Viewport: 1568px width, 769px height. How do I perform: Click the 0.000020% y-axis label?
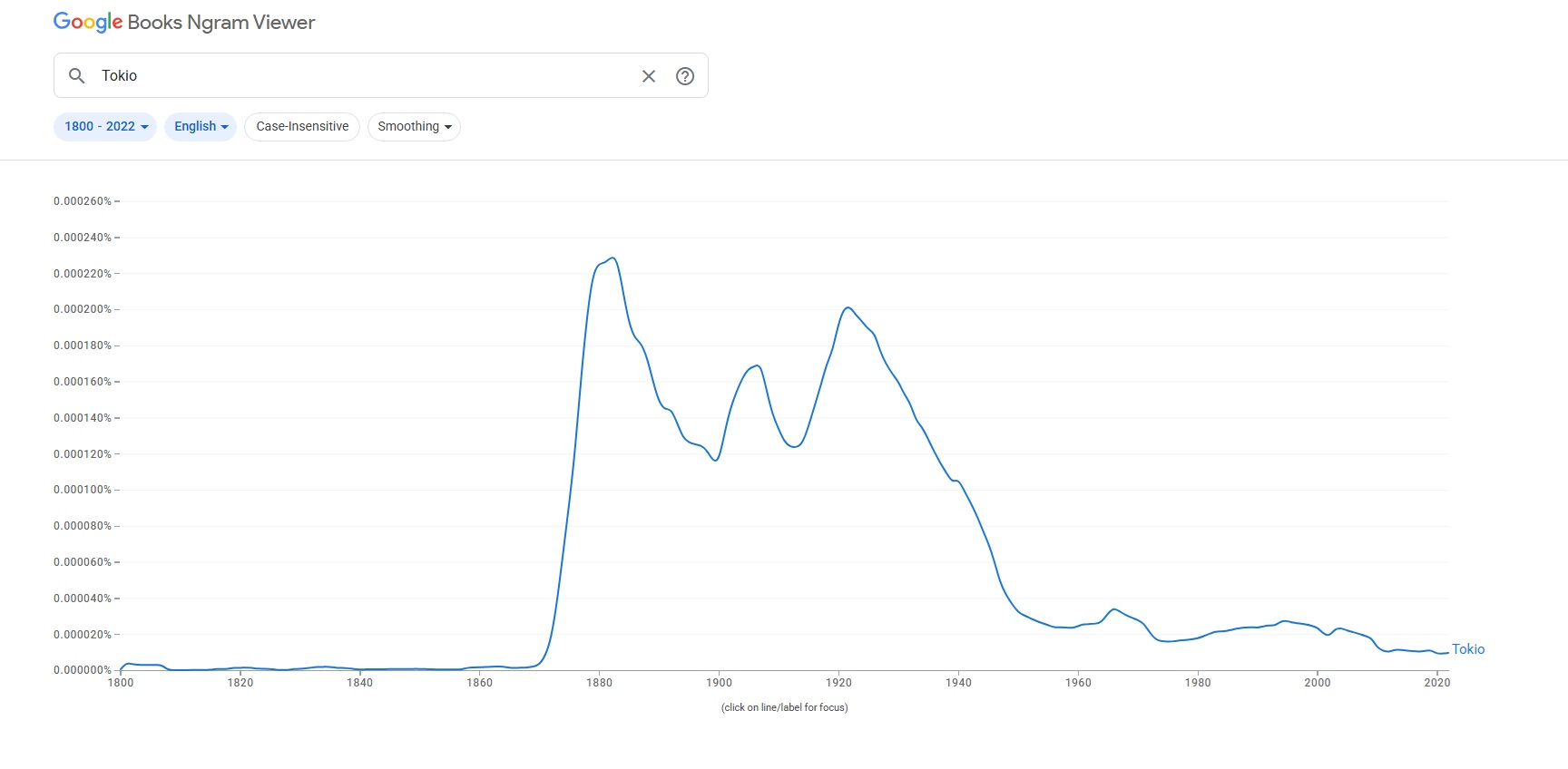click(x=83, y=635)
